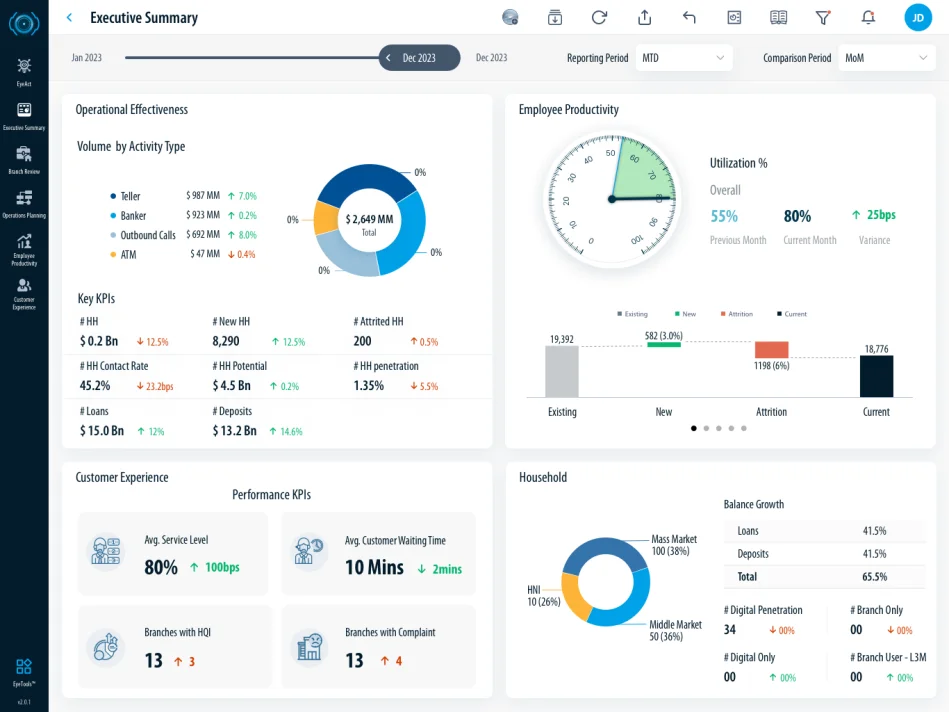Expand the Comparison Period MoM dropdown
Image resolution: width=949 pixels, height=712 pixels.
click(x=886, y=58)
